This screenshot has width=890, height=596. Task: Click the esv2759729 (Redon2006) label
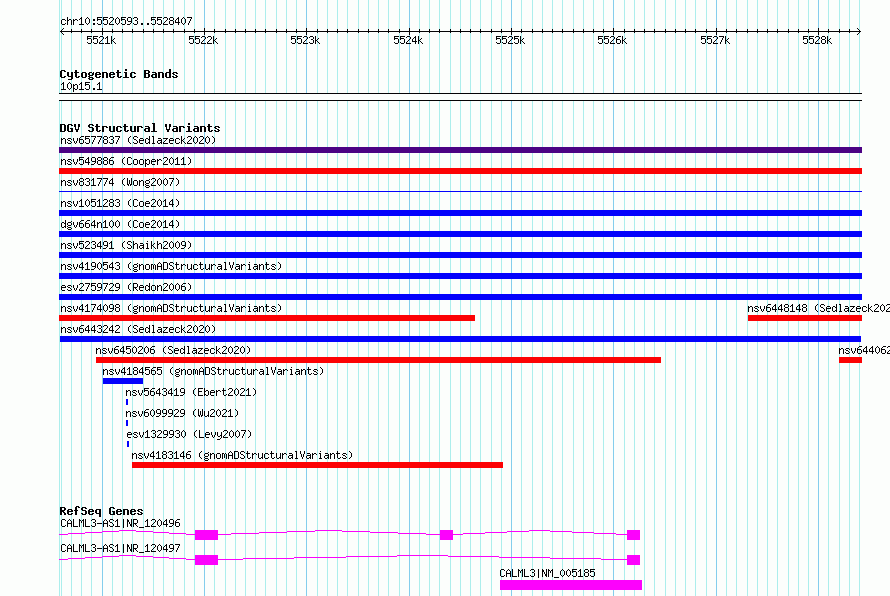pos(126,287)
